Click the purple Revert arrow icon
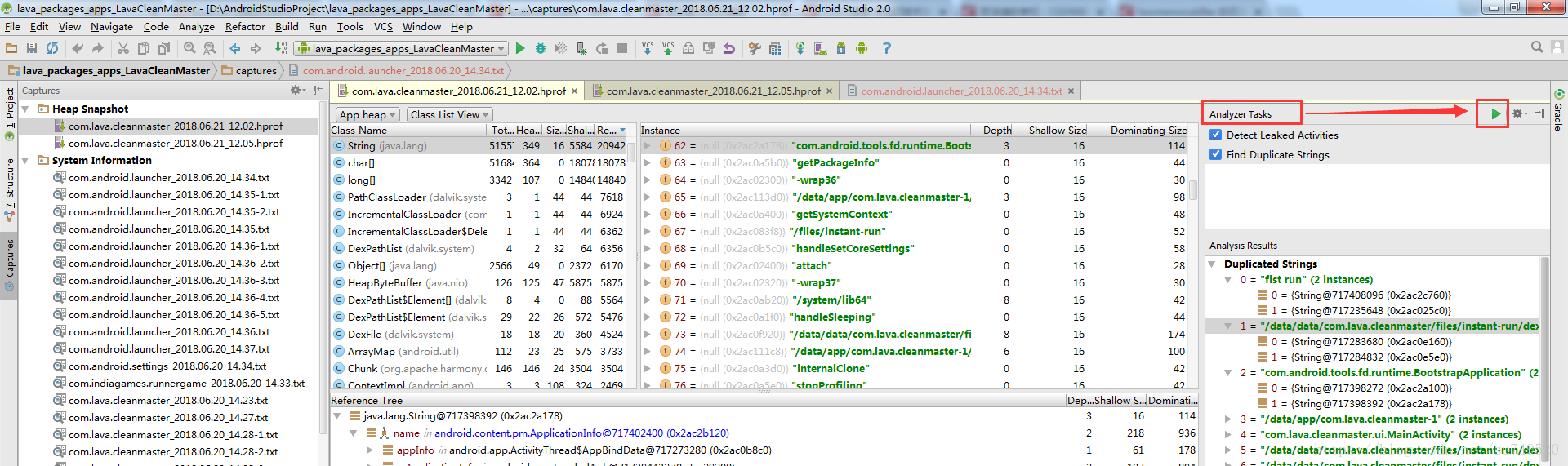 pos(729,48)
